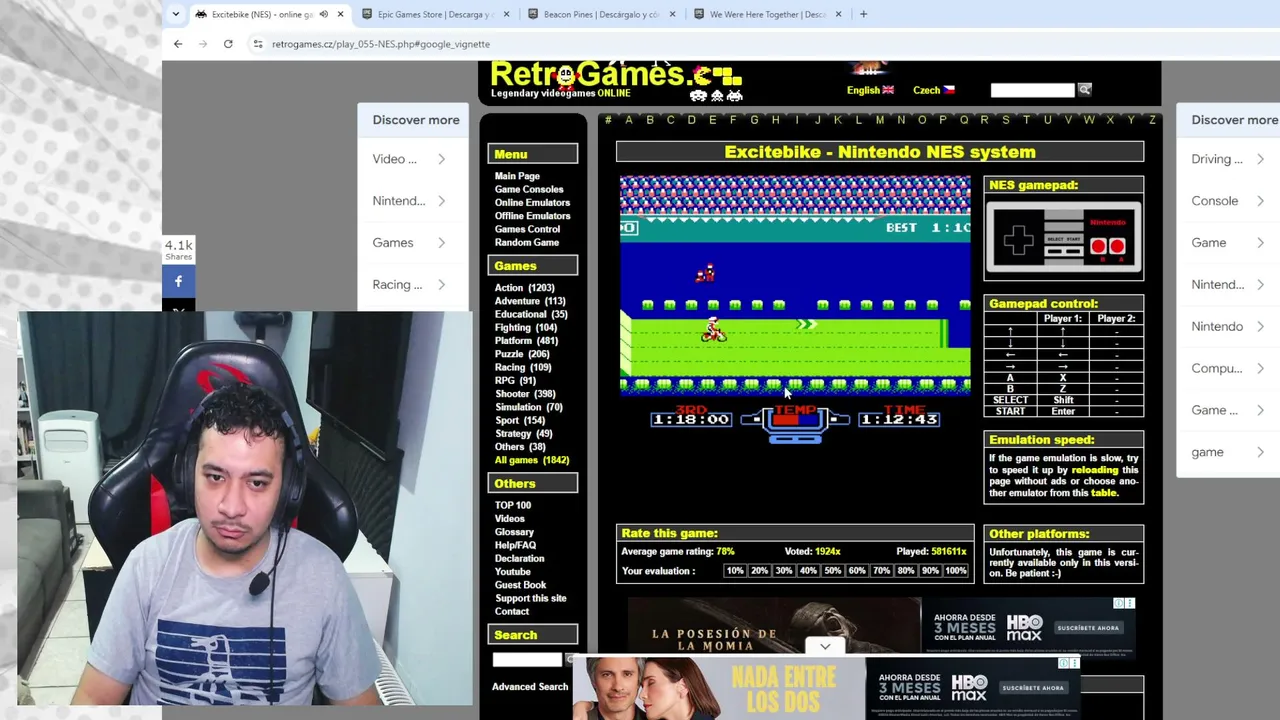
Task: Open All games (1842) list
Action: pos(532,460)
